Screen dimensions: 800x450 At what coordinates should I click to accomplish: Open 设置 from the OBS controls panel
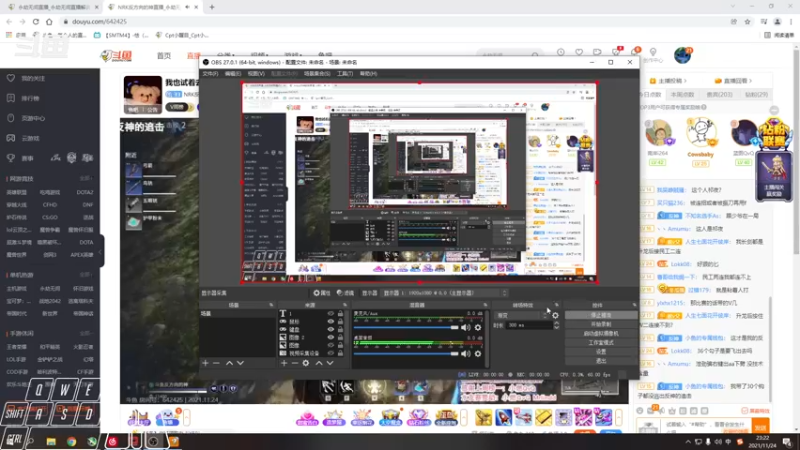click(x=601, y=352)
